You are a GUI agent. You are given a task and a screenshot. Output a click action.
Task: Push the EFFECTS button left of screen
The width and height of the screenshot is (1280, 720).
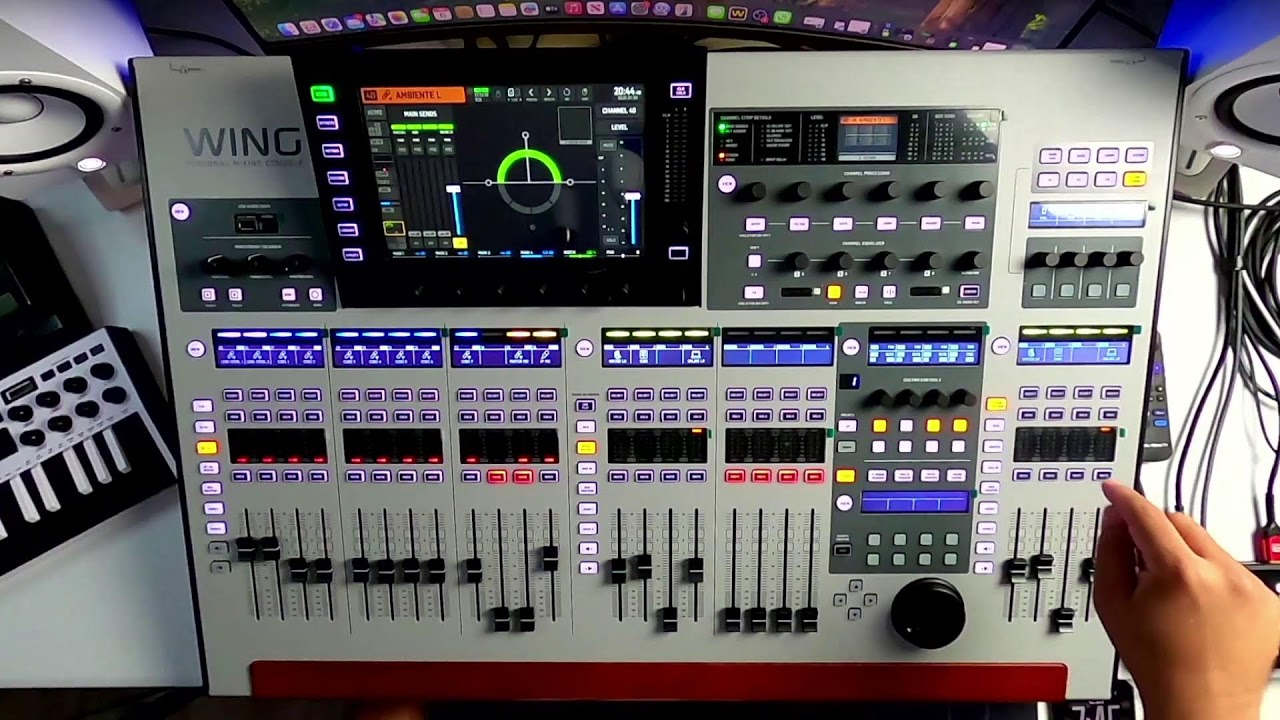click(x=329, y=123)
